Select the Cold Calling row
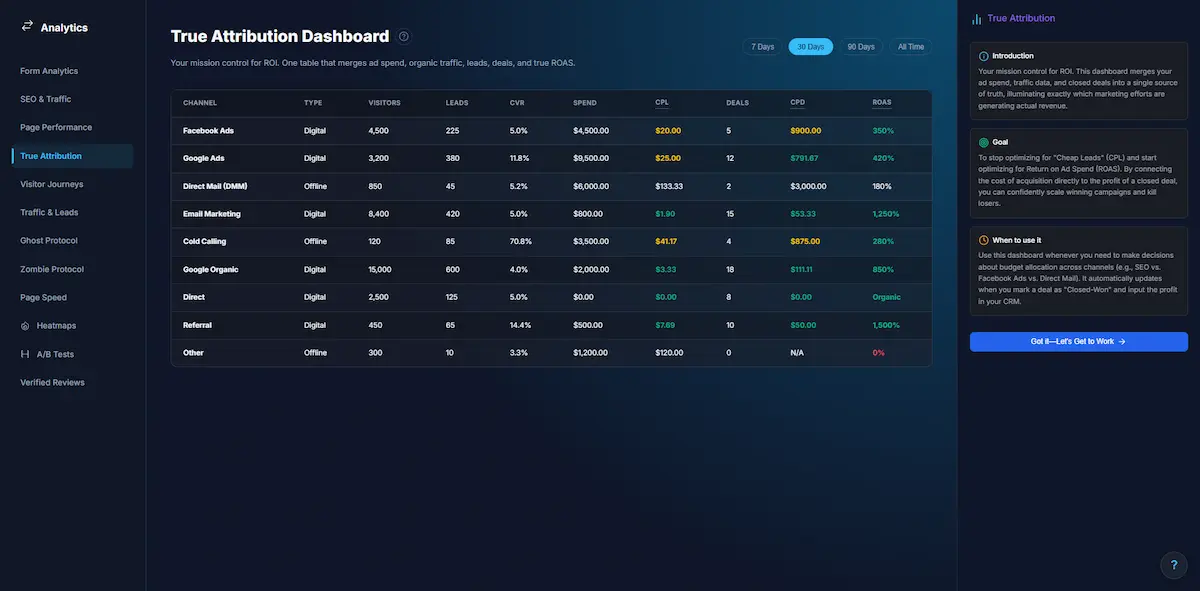This screenshot has height=591, width=1200. (551, 241)
